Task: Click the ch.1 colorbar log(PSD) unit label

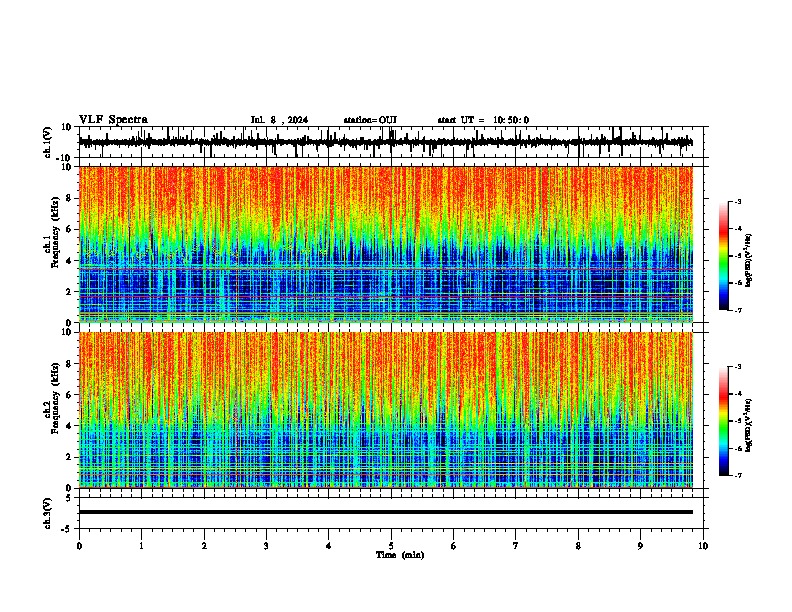Action: click(749, 261)
